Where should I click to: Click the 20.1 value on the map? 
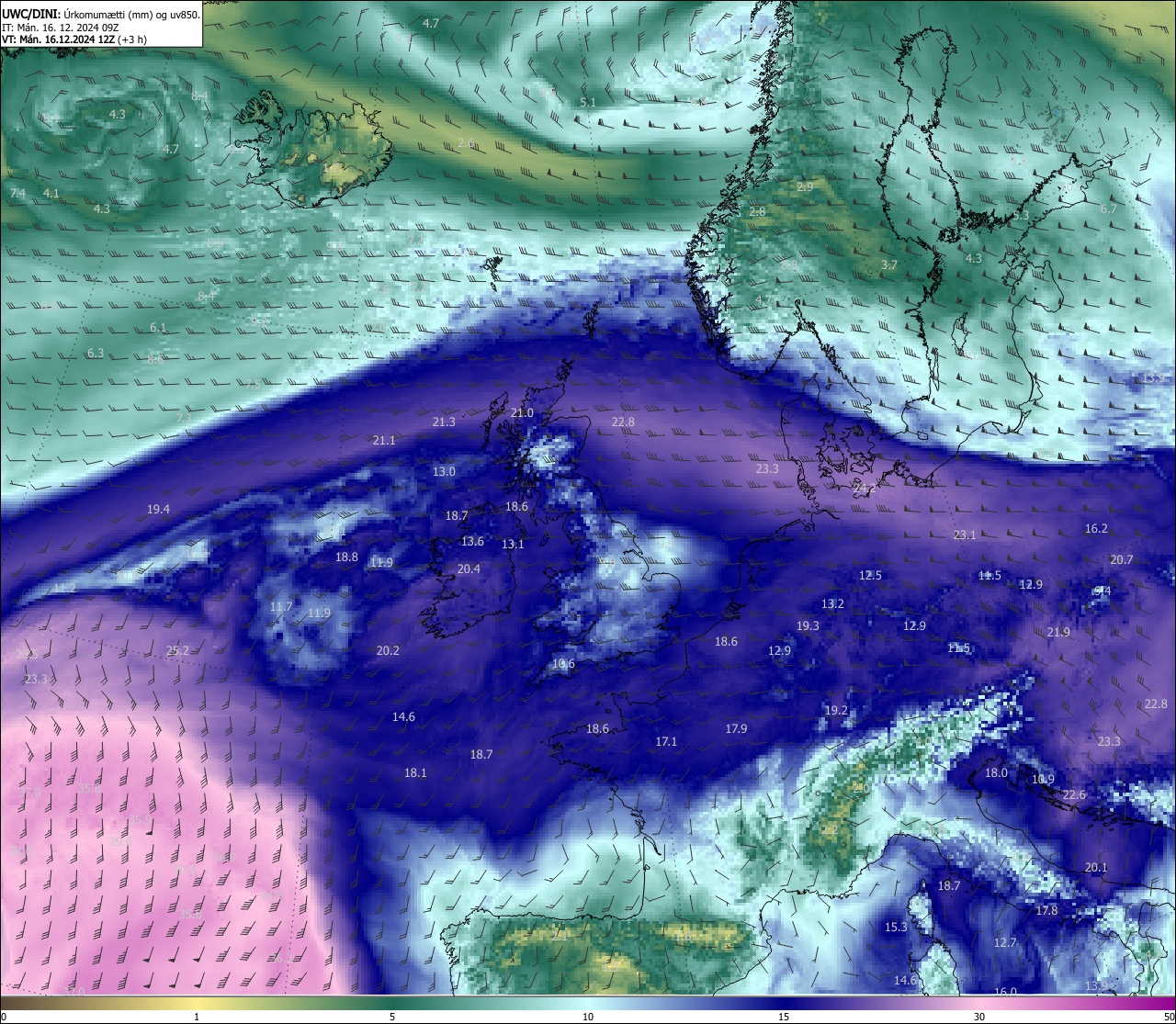tap(1096, 867)
